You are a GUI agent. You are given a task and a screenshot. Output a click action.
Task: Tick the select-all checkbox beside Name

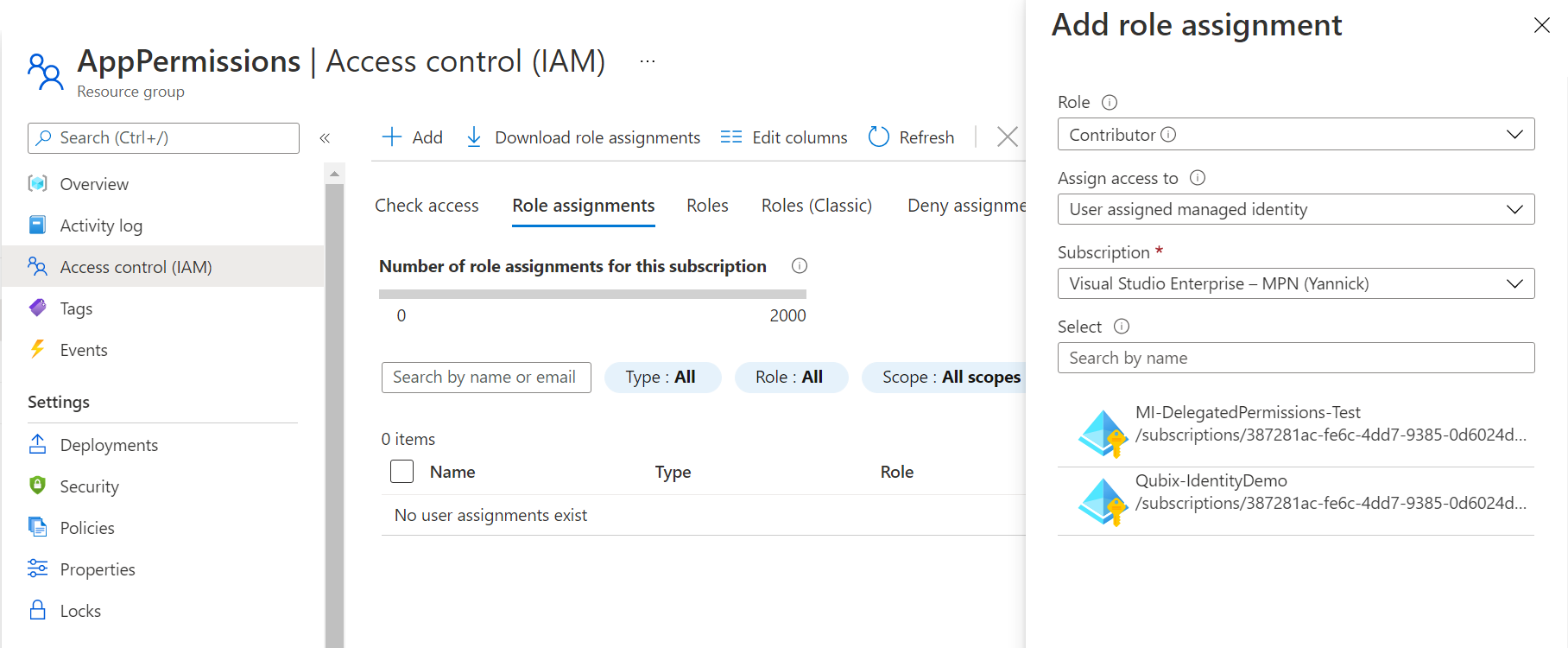402,471
